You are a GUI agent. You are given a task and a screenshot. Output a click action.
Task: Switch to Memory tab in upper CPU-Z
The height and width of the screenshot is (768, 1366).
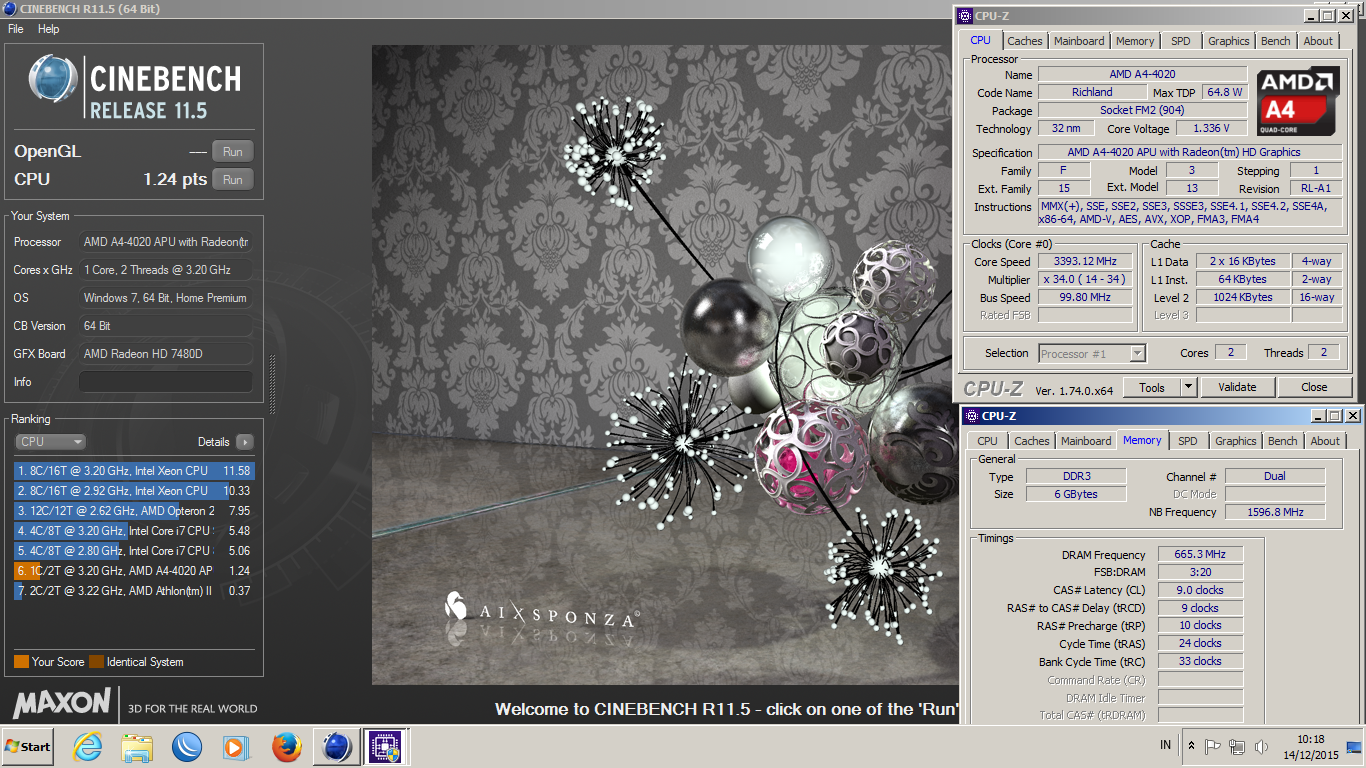coord(1135,41)
